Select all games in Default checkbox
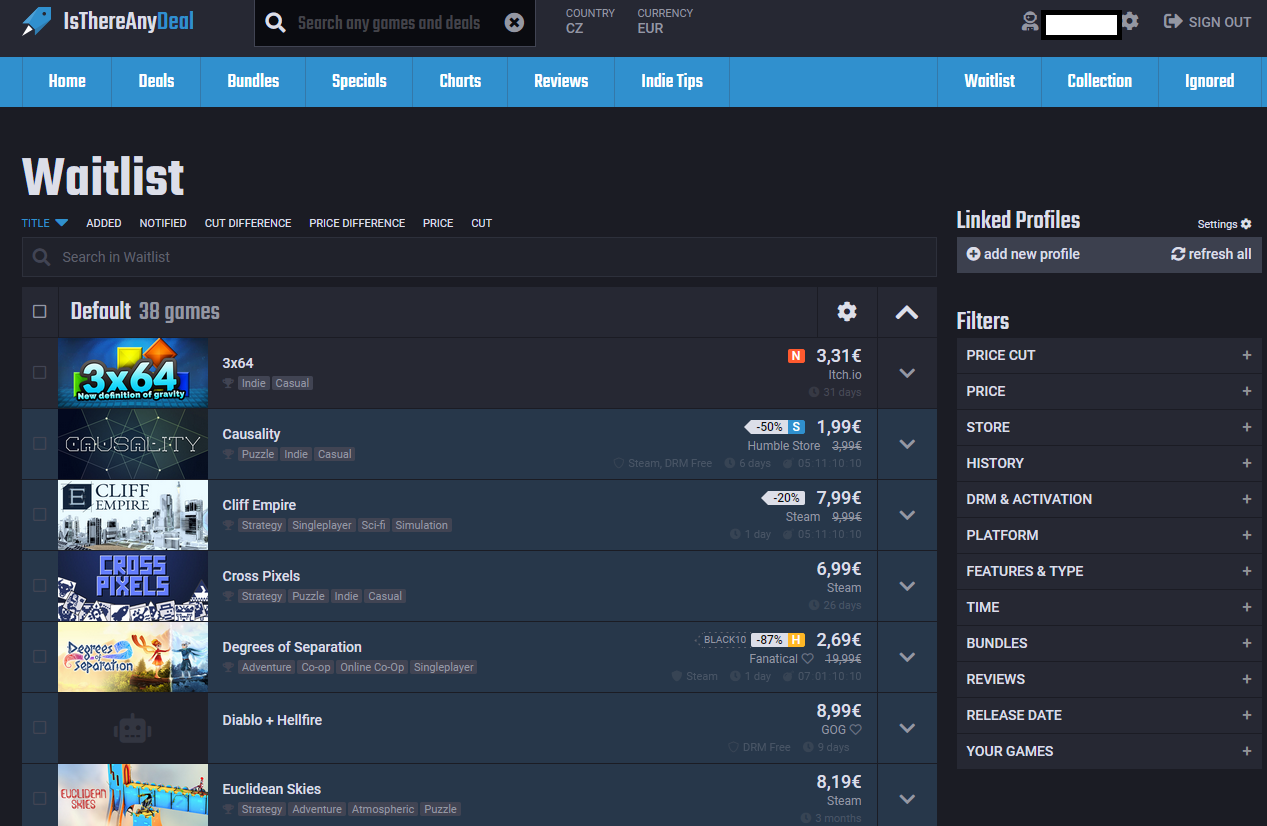Image resolution: width=1267 pixels, height=826 pixels. pyautogui.click(x=40, y=312)
